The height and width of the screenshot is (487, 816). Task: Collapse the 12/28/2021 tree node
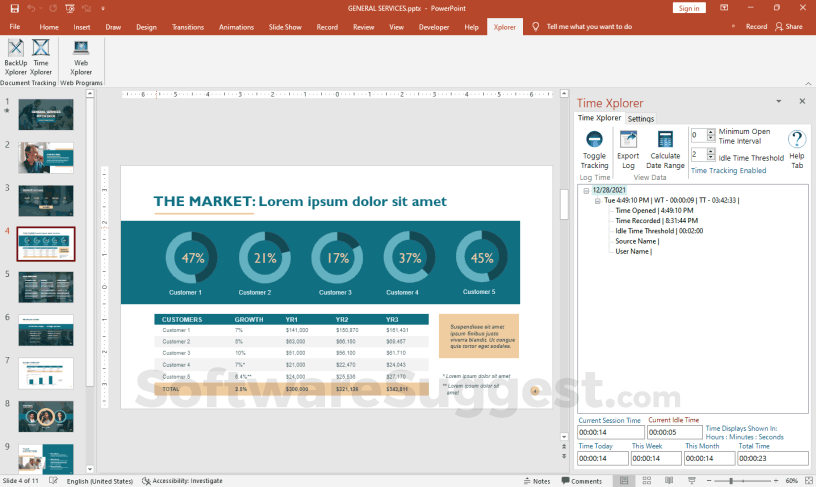pyautogui.click(x=586, y=190)
